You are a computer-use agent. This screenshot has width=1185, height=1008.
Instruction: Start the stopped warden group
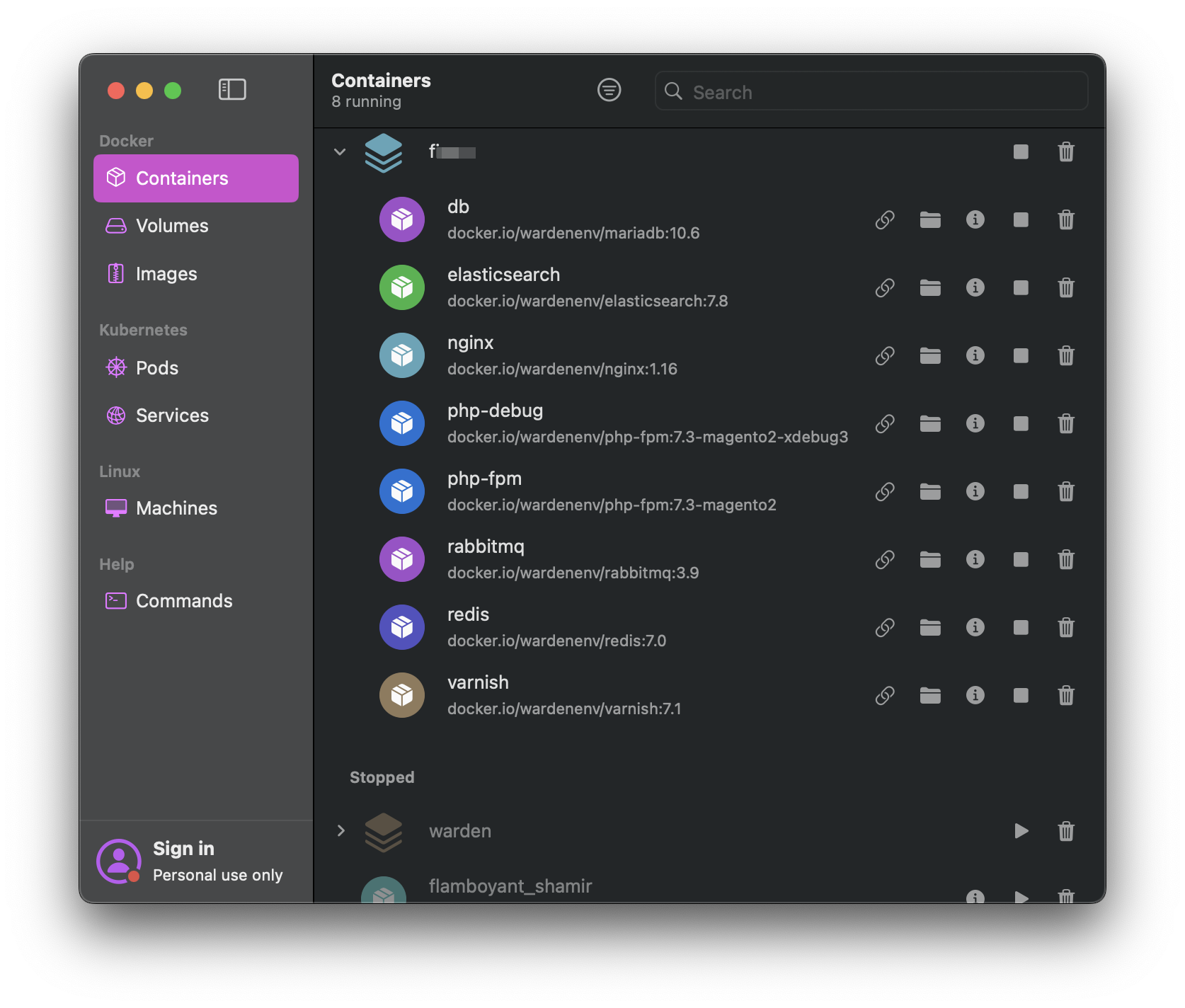[1021, 831]
